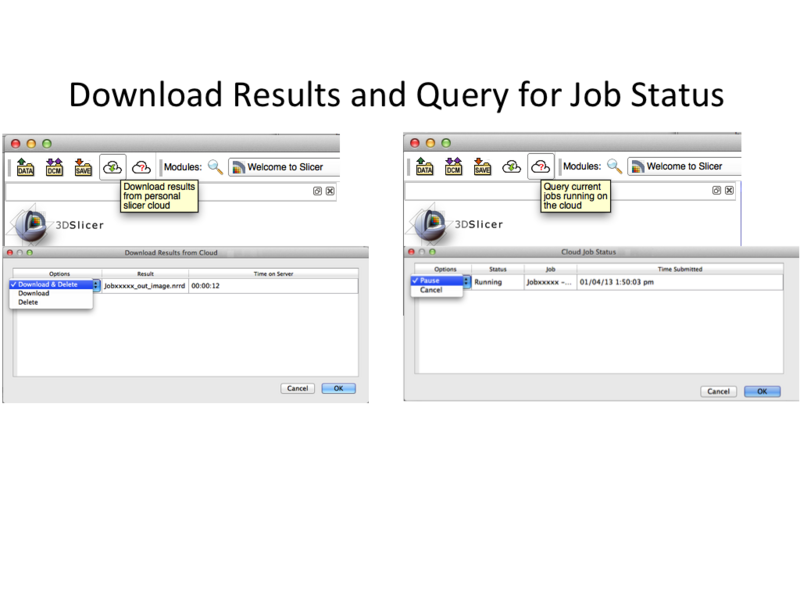Click Cancel button in Cloud Job Status dialog
Screen dimensions: 800x600
pos(718,391)
